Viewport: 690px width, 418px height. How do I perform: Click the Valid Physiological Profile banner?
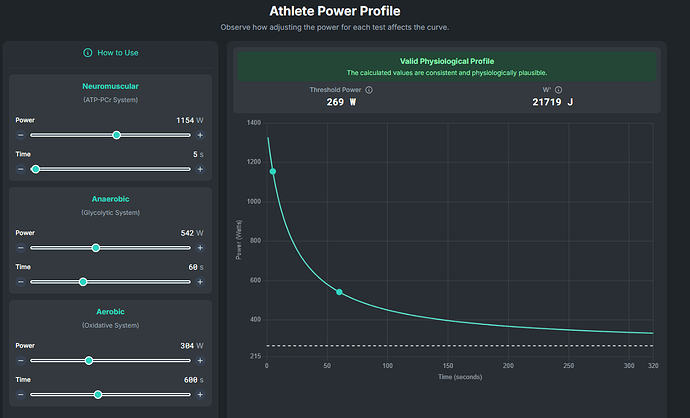[445, 66]
